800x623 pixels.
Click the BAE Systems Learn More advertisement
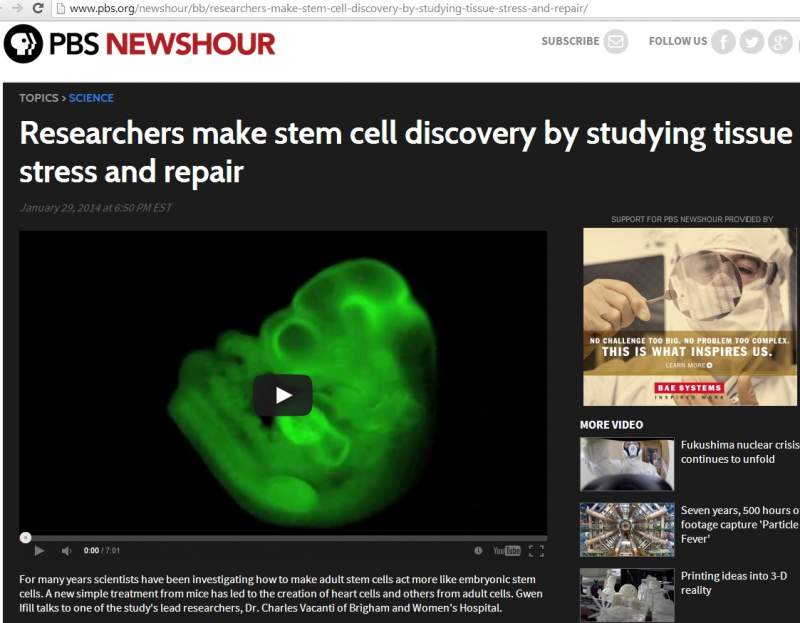point(690,317)
